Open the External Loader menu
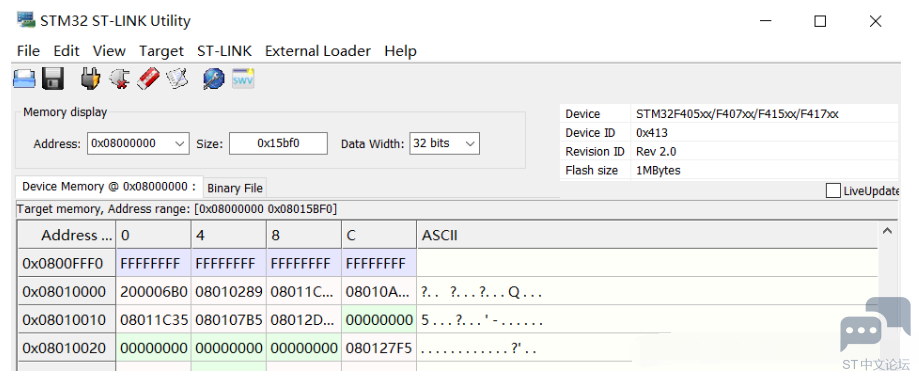The width and height of the screenshot is (919, 380). click(x=318, y=51)
